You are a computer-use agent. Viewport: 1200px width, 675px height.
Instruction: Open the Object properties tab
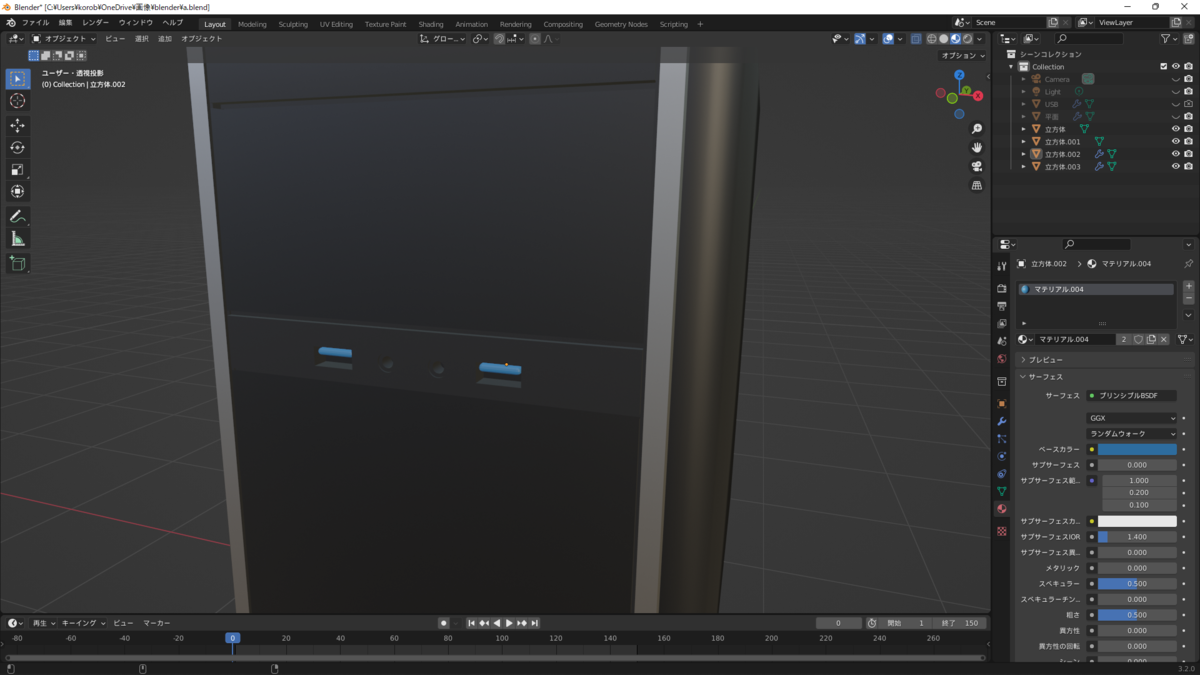tap(1002, 404)
